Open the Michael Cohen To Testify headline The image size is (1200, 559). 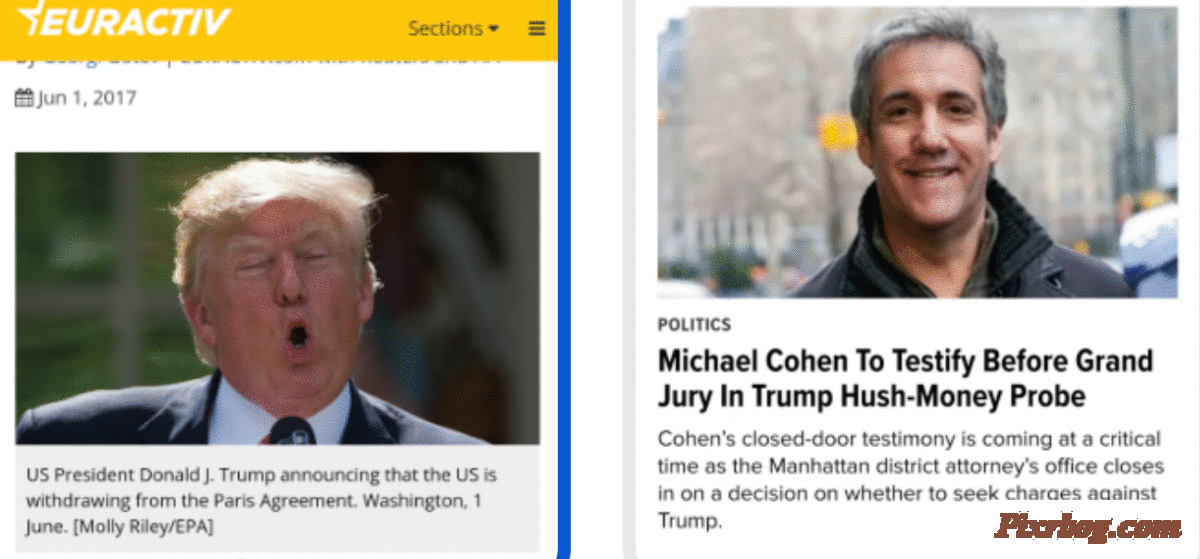(x=905, y=378)
